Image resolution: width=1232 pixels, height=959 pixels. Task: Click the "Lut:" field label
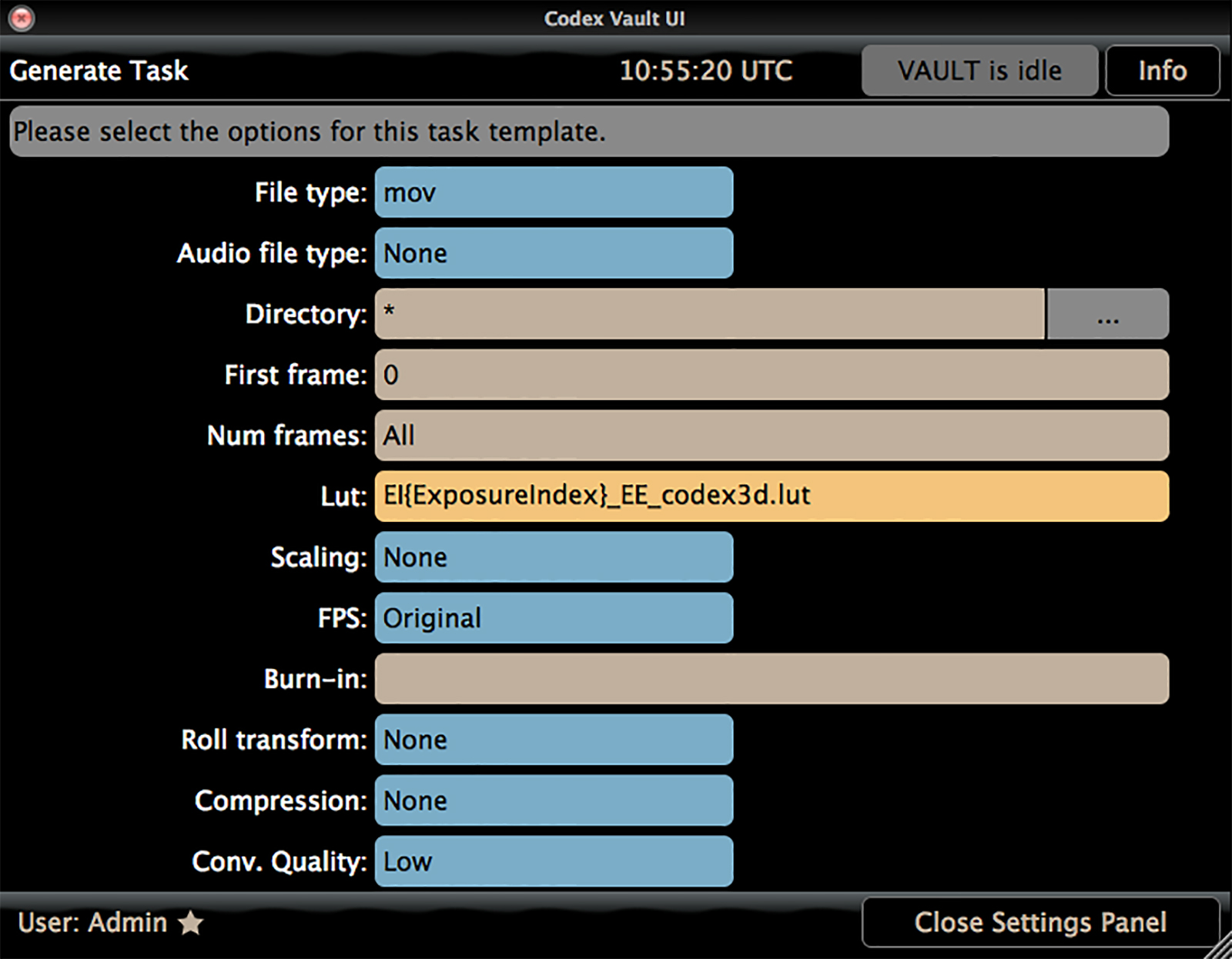tap(343, 496)
